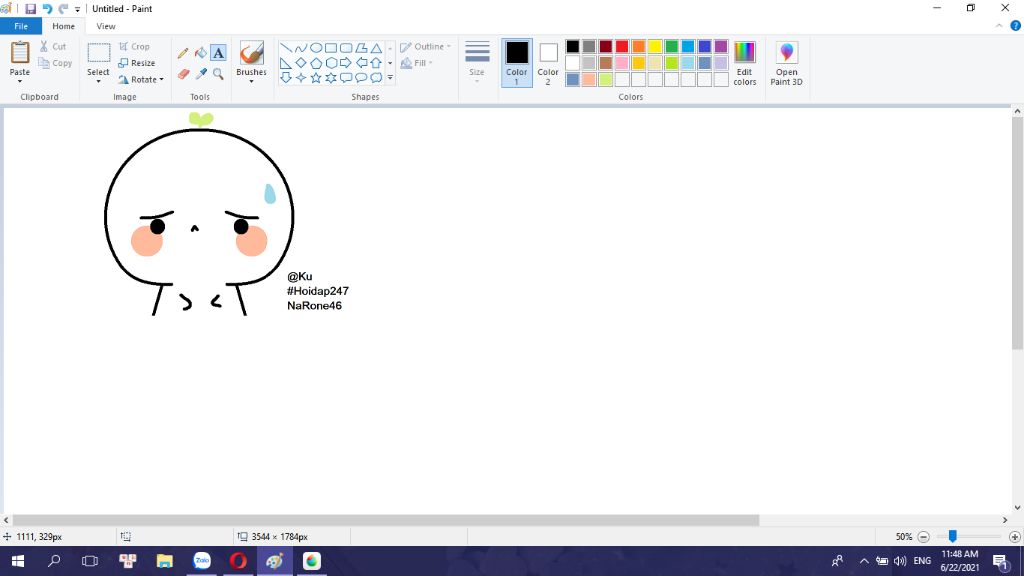Choose the Triangle shape
Image resolution: width=1024 pixels, height=576 pixels.
pyautogui.click(x=376, y=48)
